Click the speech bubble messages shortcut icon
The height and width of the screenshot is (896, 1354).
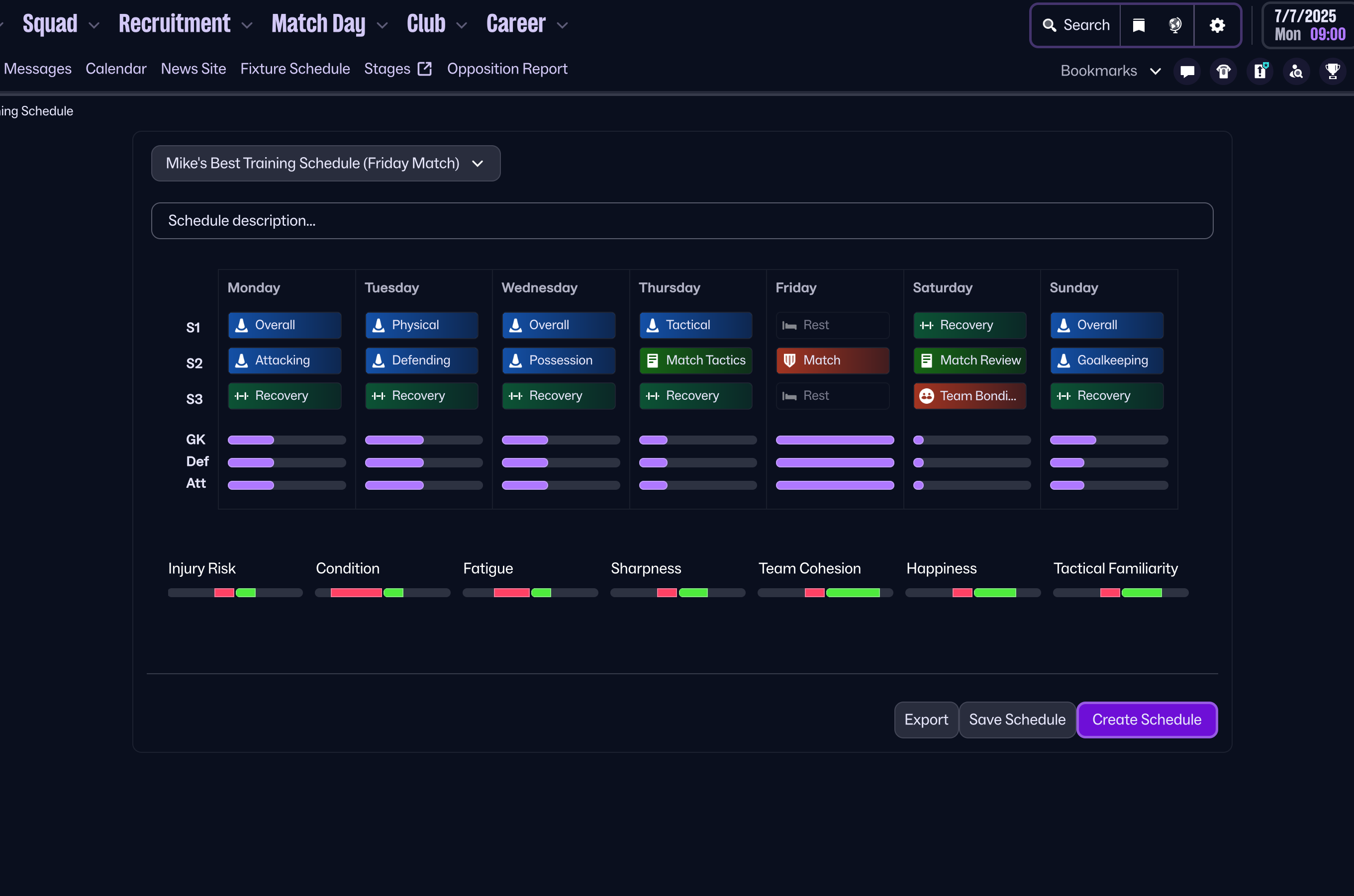click(x=1187, y=72)
